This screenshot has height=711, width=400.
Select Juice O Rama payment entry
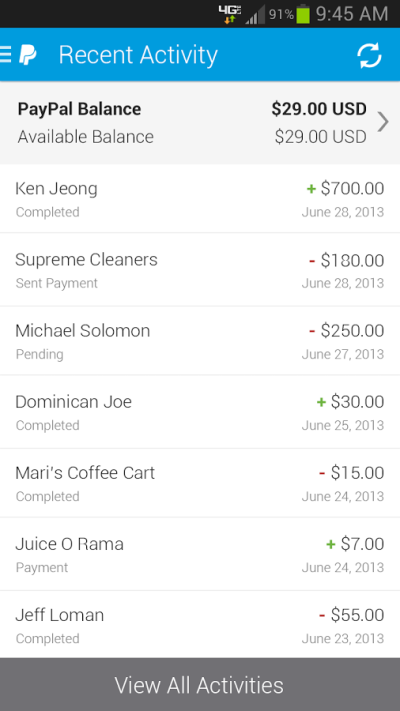(x=200, y=554)
